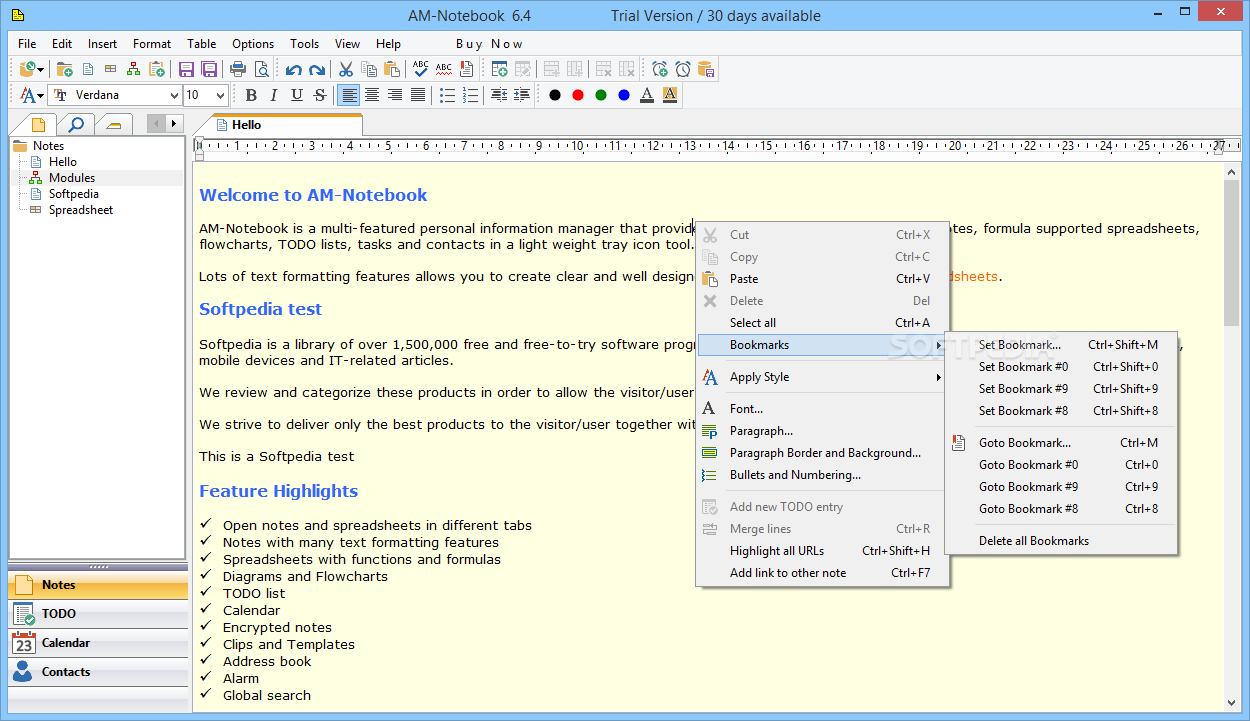Click the Paste clipboard icon in toolbar
The height and width of the screenshot is (721, 1250).
pyautogui.click(x=392, y=69)
